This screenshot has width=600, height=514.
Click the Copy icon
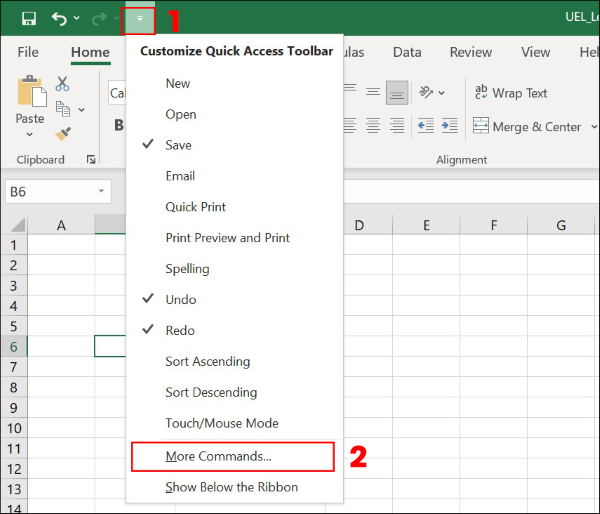(63, 109)
